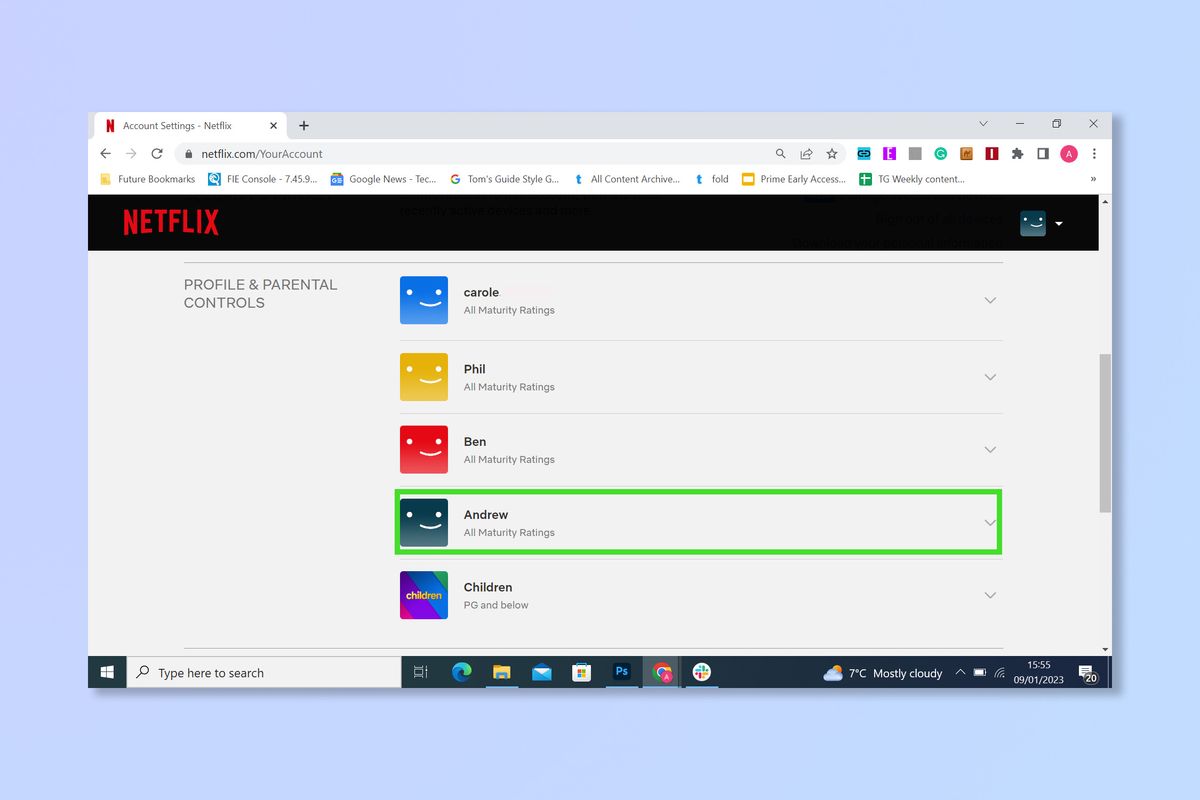Open the share icon in the address bar
The image size is (1200, 800).
tap(806, 154)
